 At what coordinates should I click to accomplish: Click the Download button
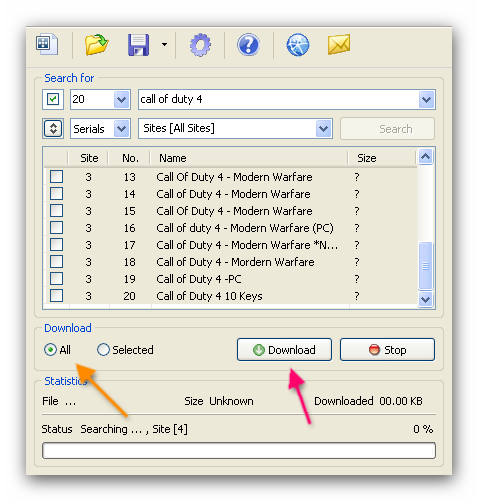click(x=284, y=350)
